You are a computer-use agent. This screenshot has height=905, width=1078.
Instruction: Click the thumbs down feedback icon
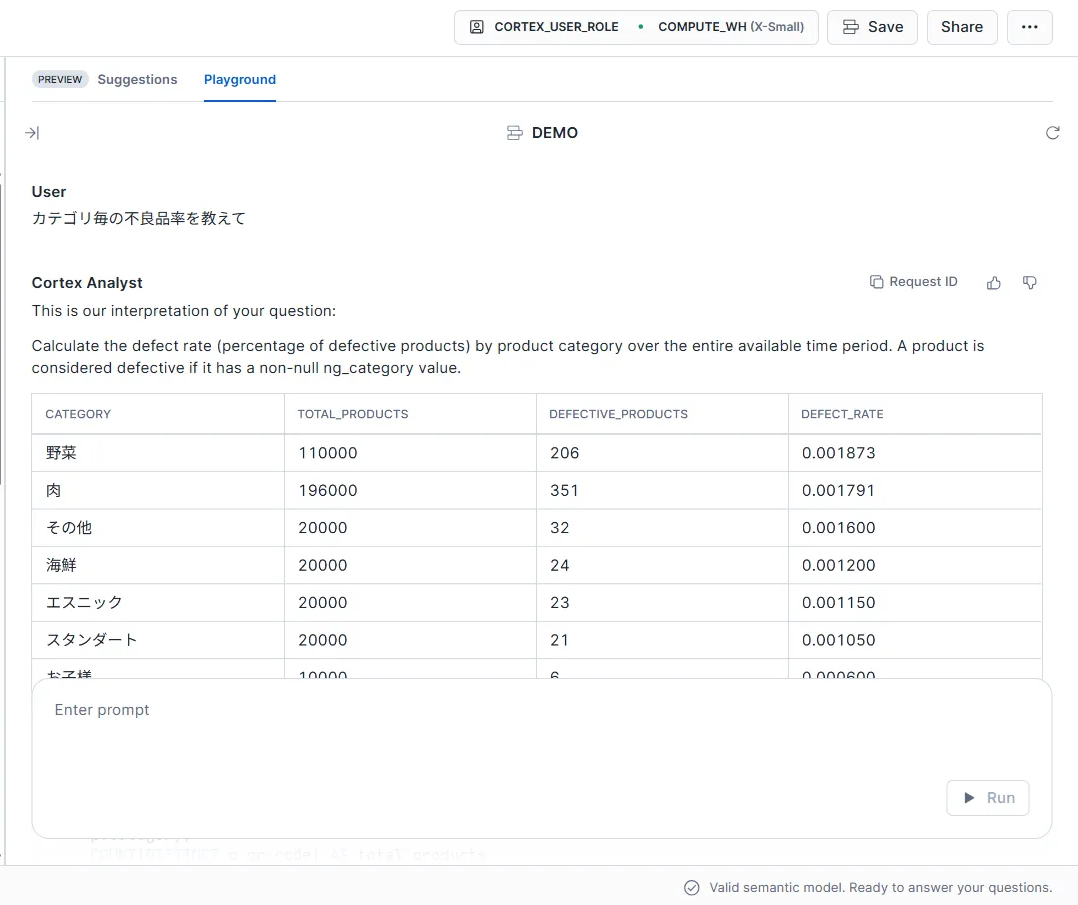point(1029,283)
